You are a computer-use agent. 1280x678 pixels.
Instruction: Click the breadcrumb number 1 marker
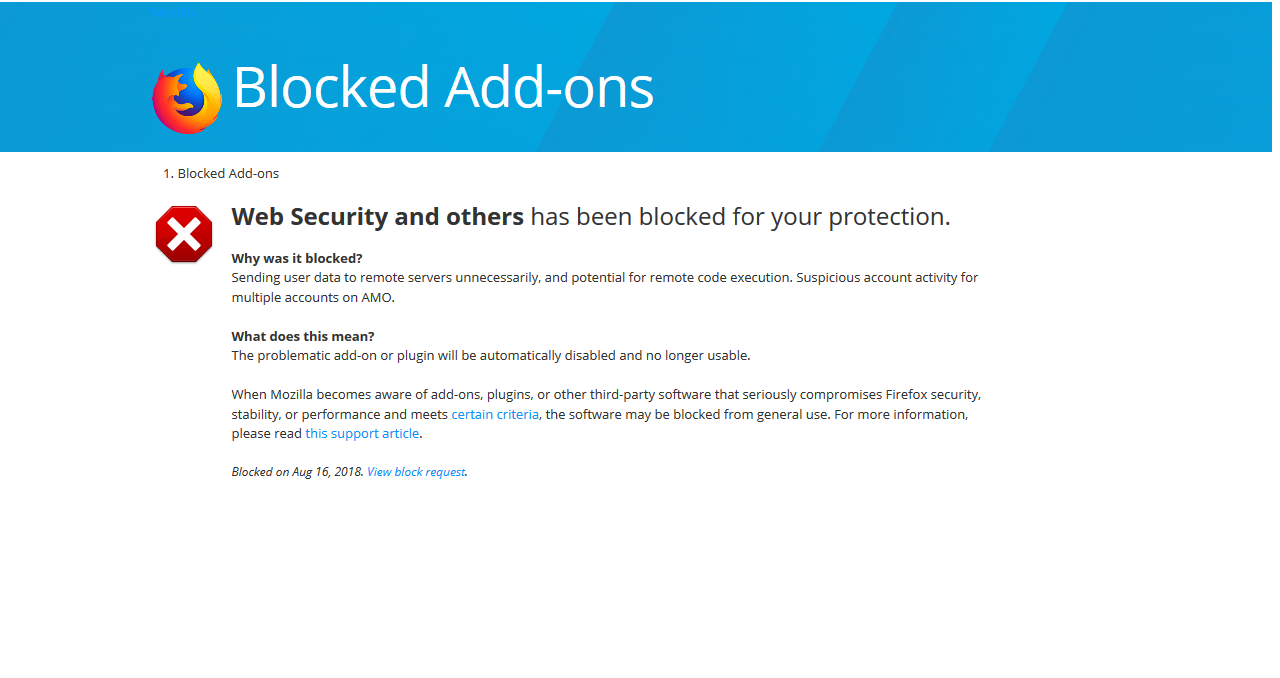click(x=168, y=173)
